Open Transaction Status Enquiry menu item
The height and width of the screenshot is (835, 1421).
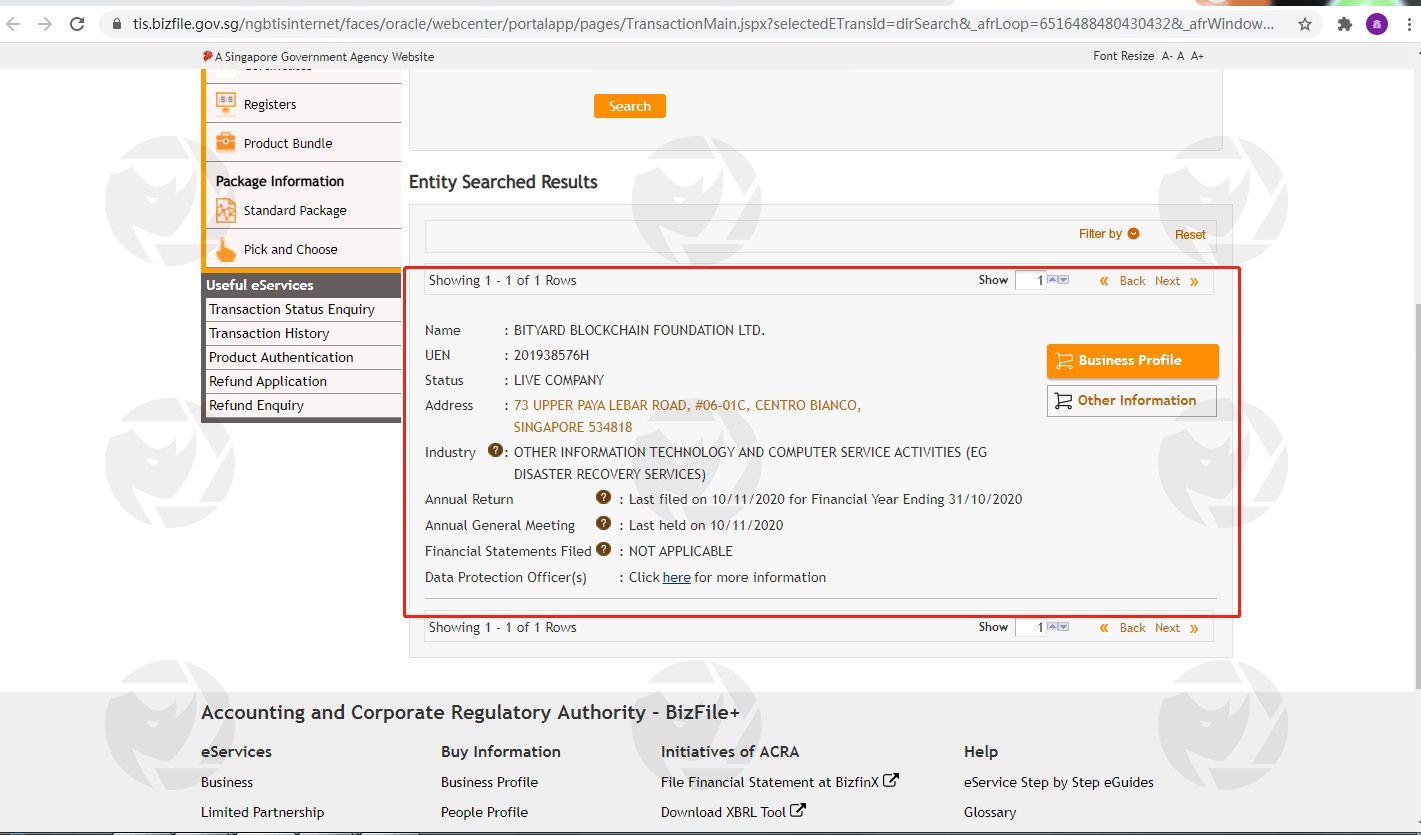coord(292,310)
